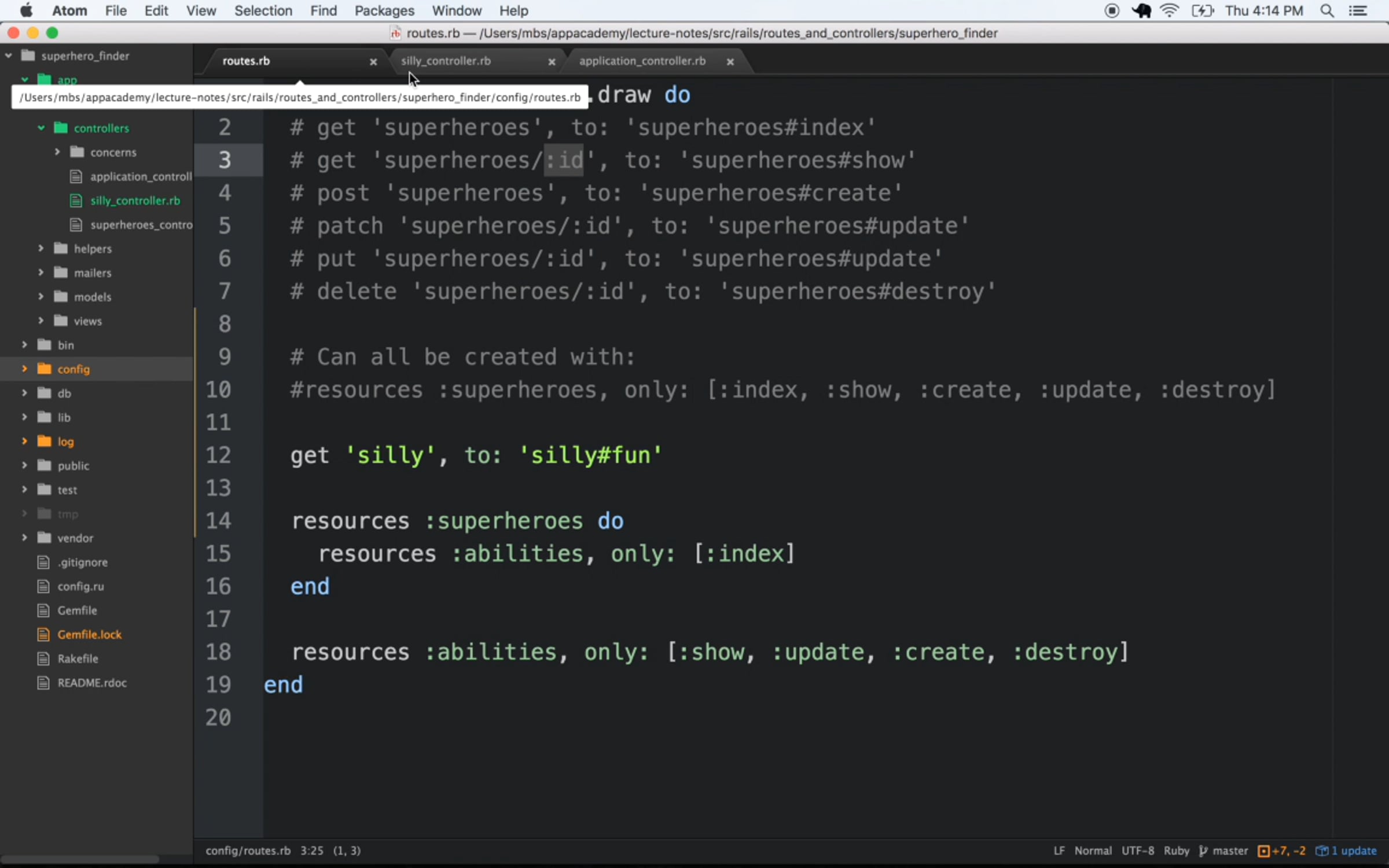This screenshot has height=868, width=1389.
Task: Click horizontal scrollbar of tree view
Action: click(80, 859)
